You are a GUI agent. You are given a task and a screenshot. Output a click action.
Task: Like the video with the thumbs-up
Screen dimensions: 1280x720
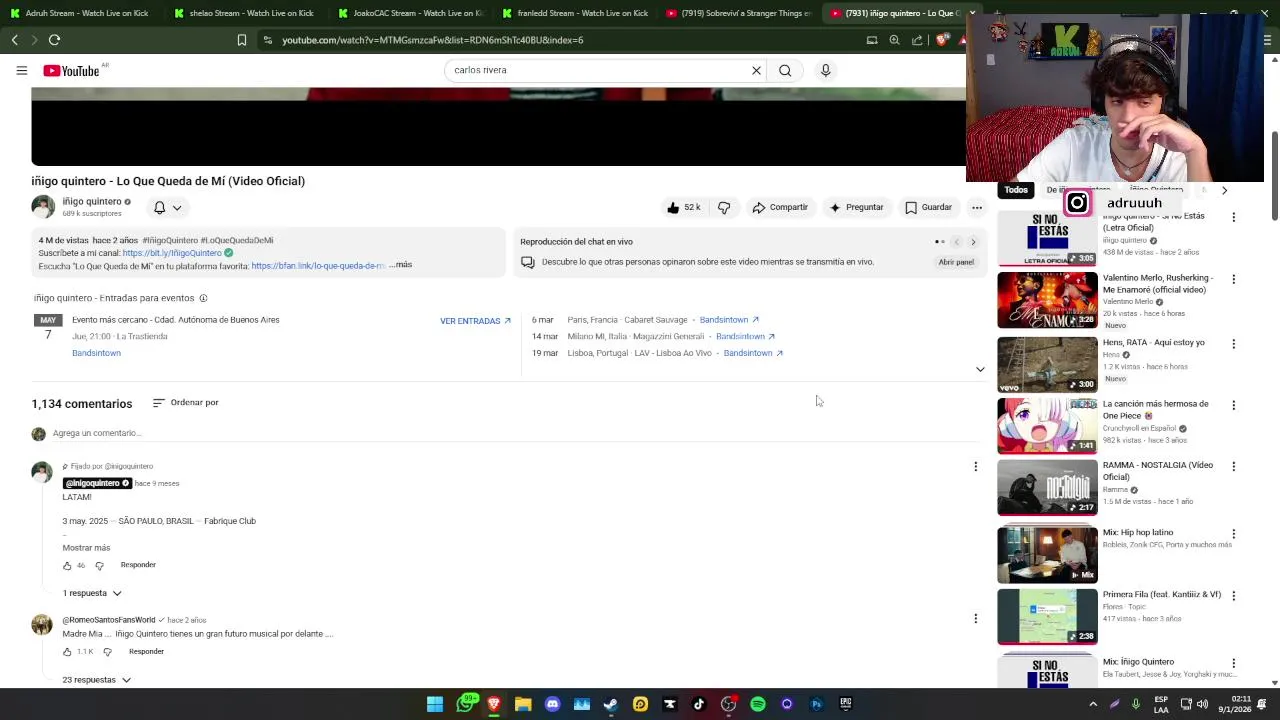coord(683,207)
